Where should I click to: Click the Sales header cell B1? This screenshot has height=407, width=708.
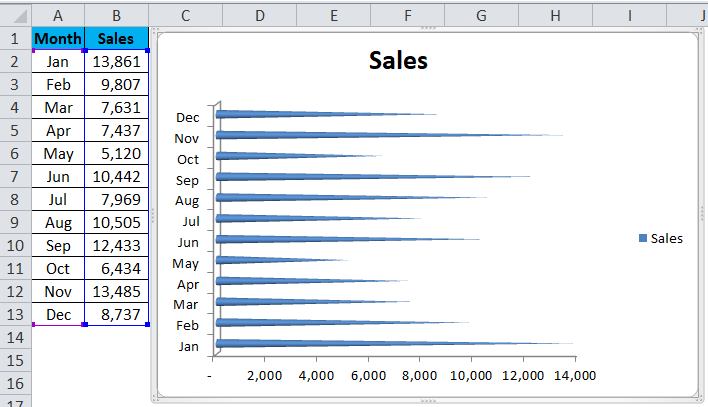(x=116, y=38)
